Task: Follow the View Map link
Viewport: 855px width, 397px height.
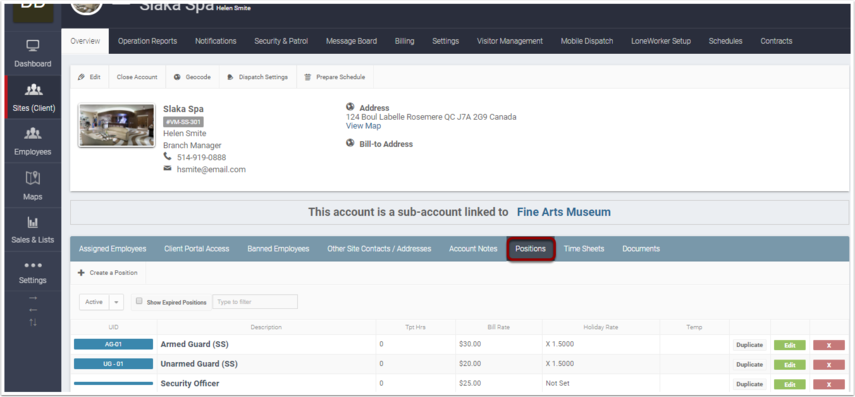Action: point(364,126)
